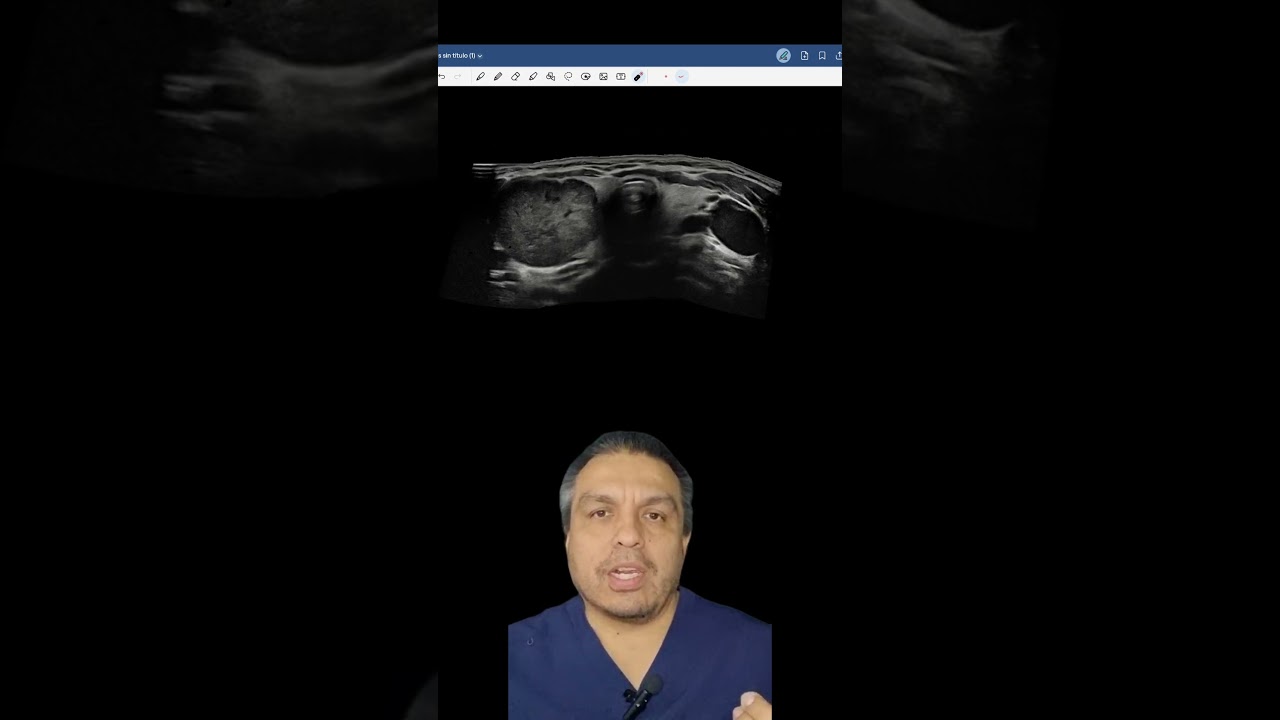Open the 'sin título (1)' document title dropdown
1280x720 pixels.
tap(461, 56)
